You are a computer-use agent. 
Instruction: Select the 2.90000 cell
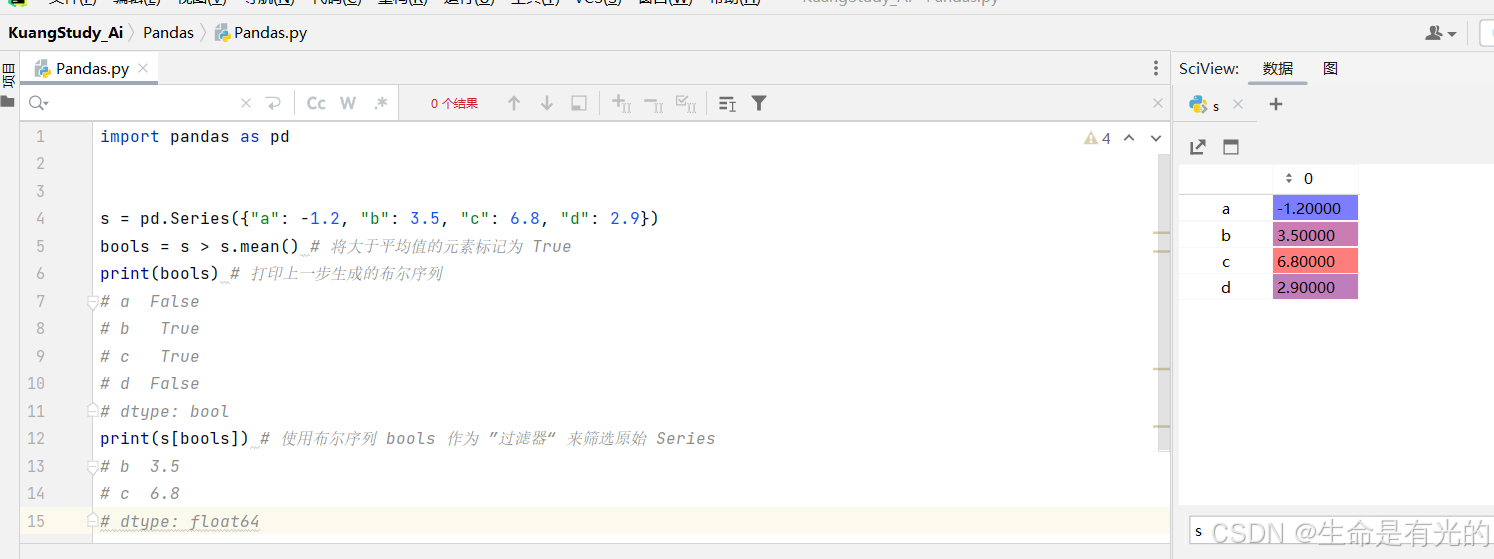click(1315, 288)
